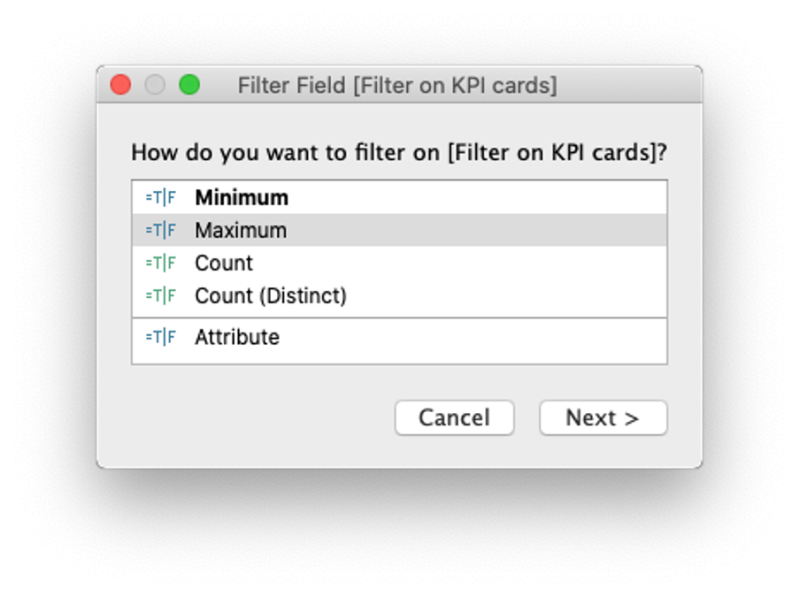Screen dimensions: 800x596
Task: Click the green maximize traffic light icon
Action: pyautogui.click(x=191, y=85)
